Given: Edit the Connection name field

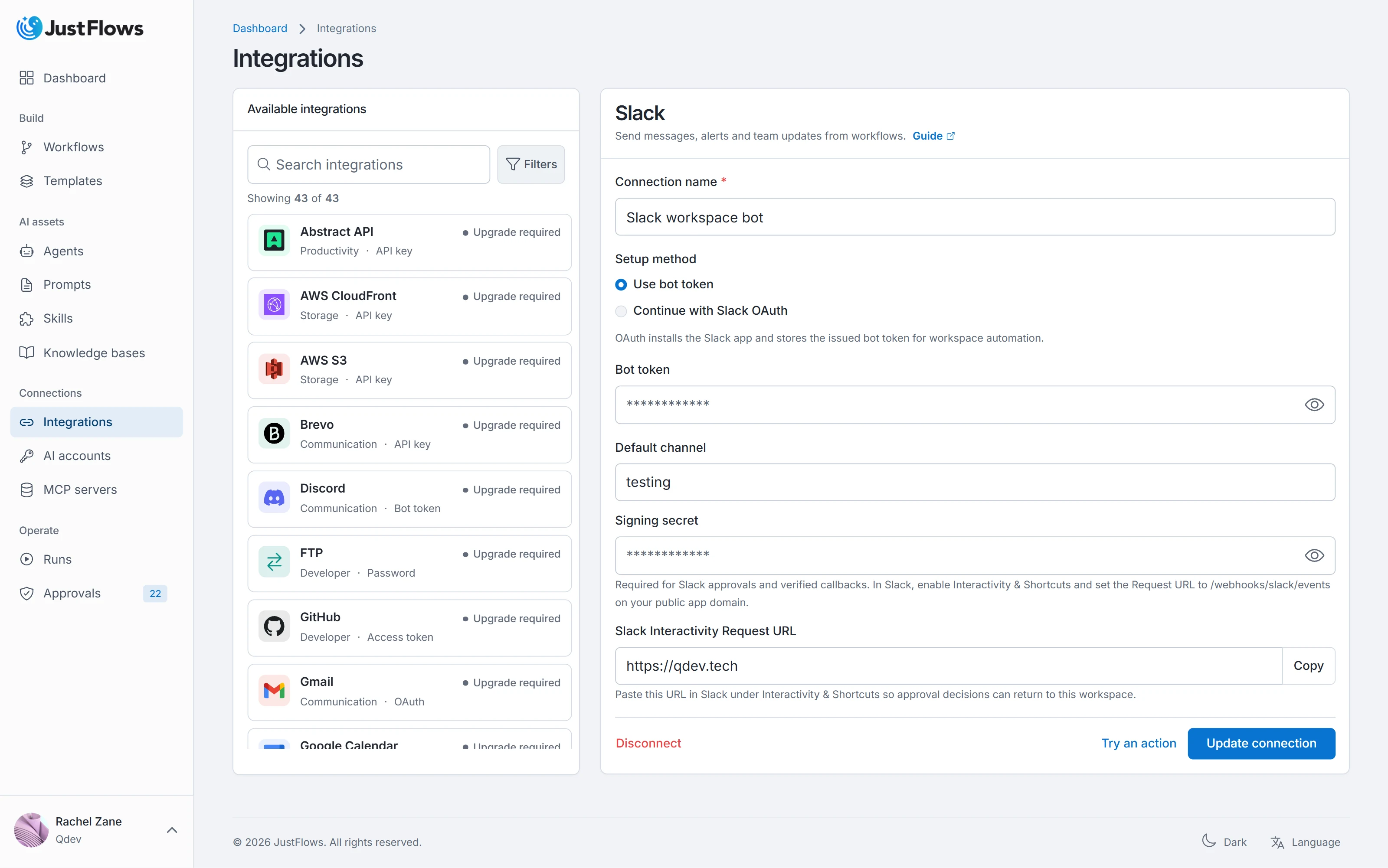Looking at the screenshot, I should (975, 218).
